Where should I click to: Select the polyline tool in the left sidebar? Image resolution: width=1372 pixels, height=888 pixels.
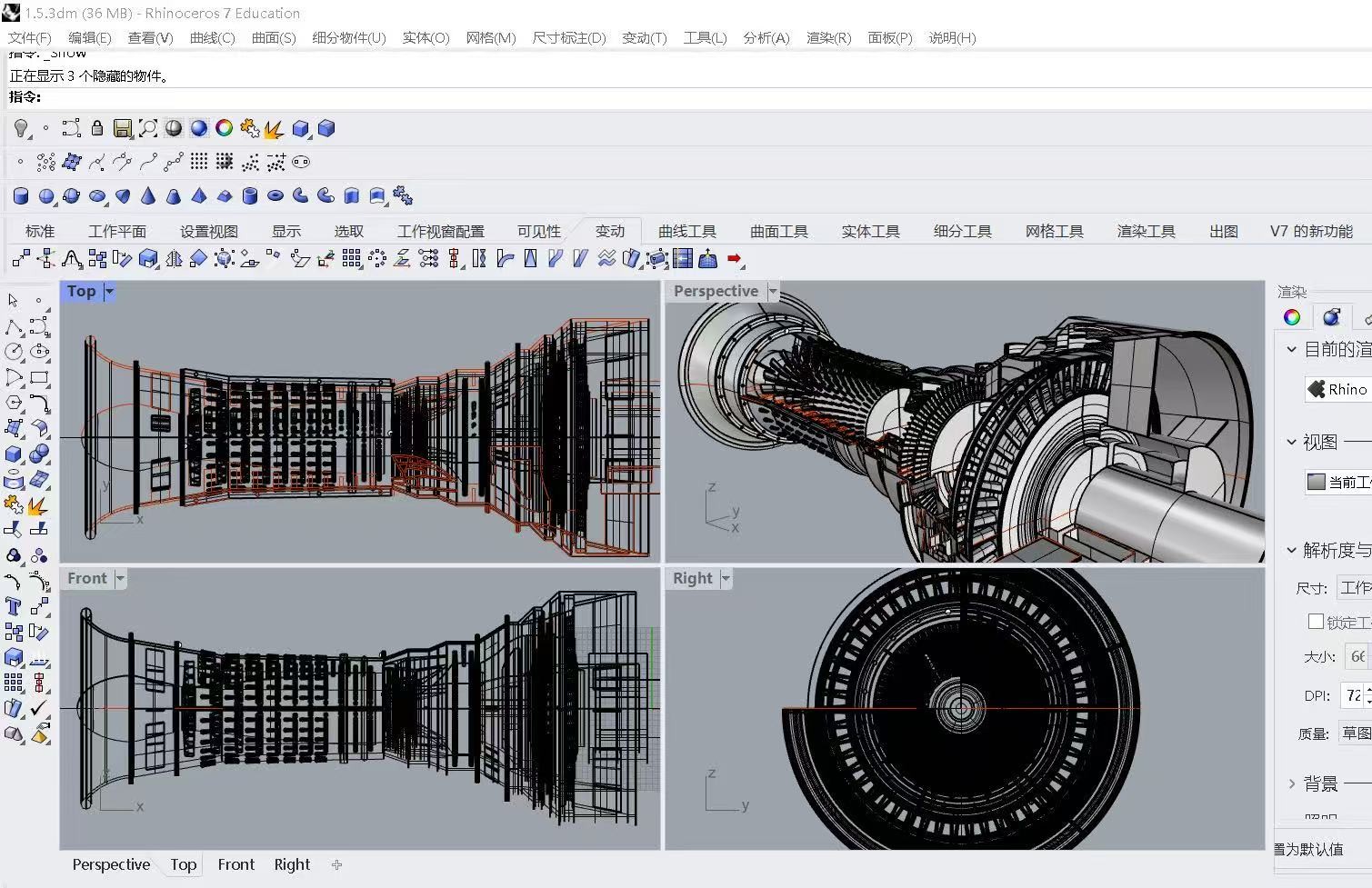13,326
